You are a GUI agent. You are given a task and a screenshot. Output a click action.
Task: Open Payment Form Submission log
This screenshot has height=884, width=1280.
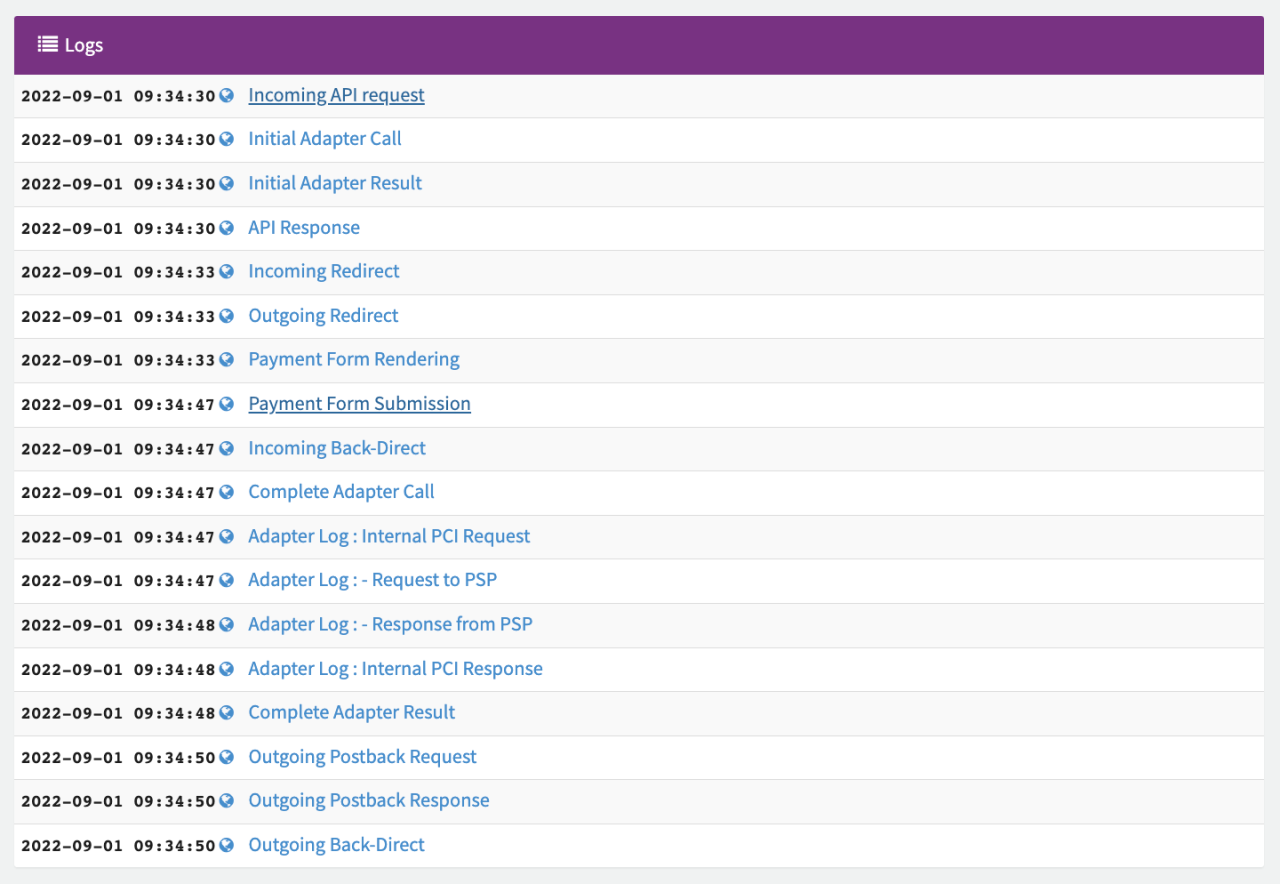point(359,403)
